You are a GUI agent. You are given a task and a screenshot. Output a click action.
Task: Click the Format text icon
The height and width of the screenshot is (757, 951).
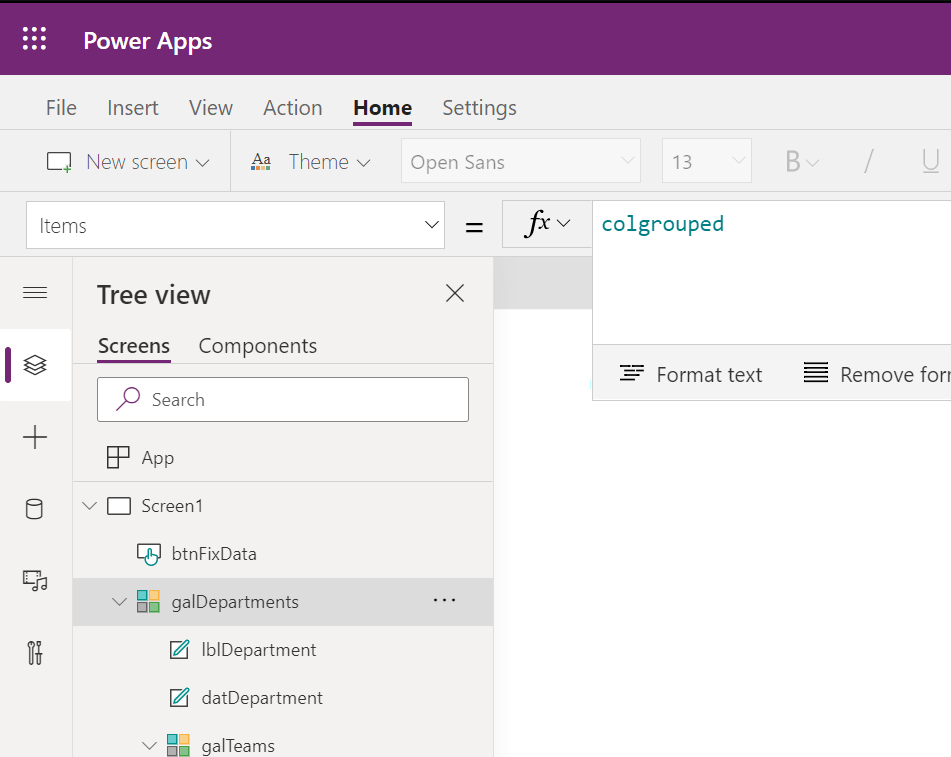[x=631, y=373]
